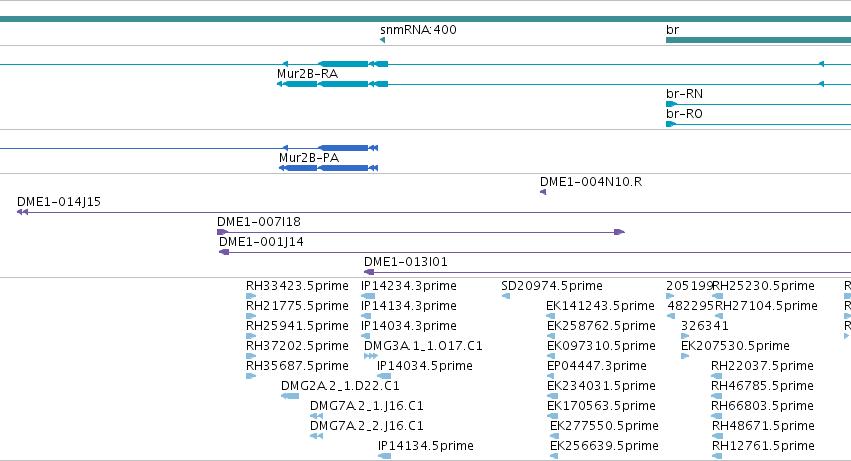
Task: Click the DME1-013I01 clone start glyph
Action: pyautogui.click(x=369, y=273)
